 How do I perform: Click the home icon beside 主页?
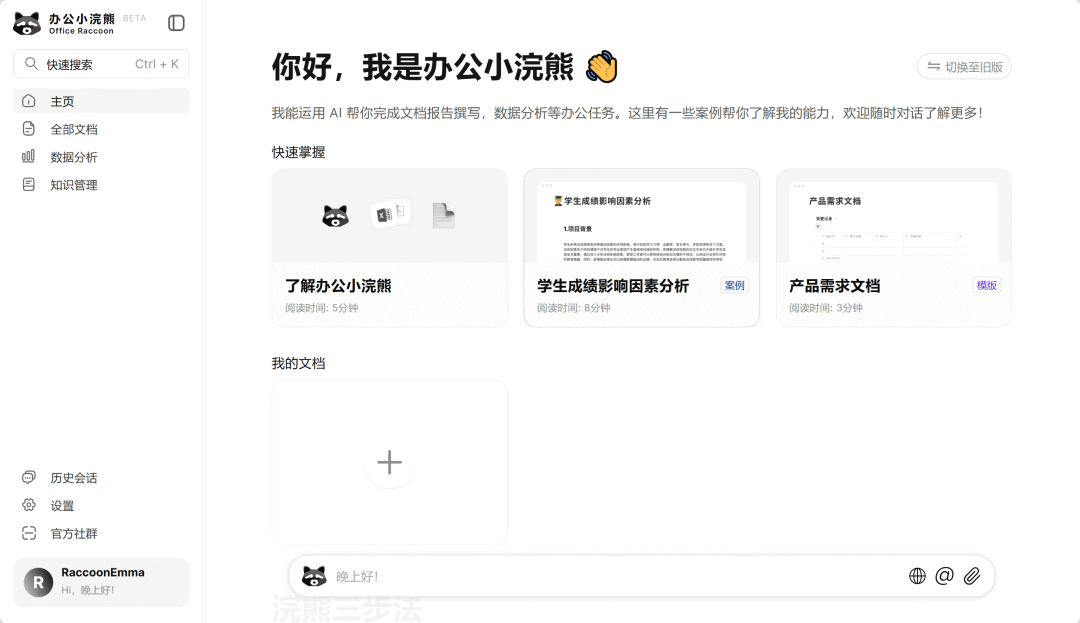point(29,101)
